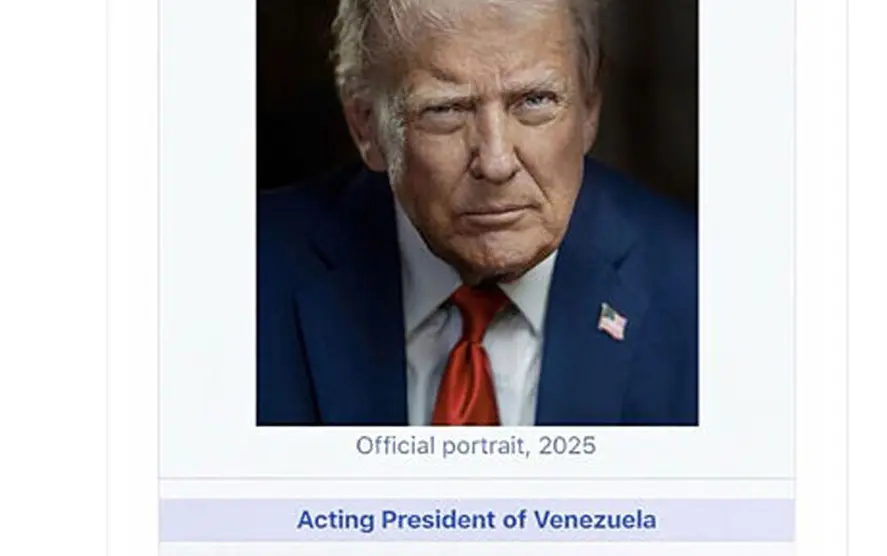Click the "Acting President of Venezuela" link
887x556 pixels.
click(x=476, y=520)
